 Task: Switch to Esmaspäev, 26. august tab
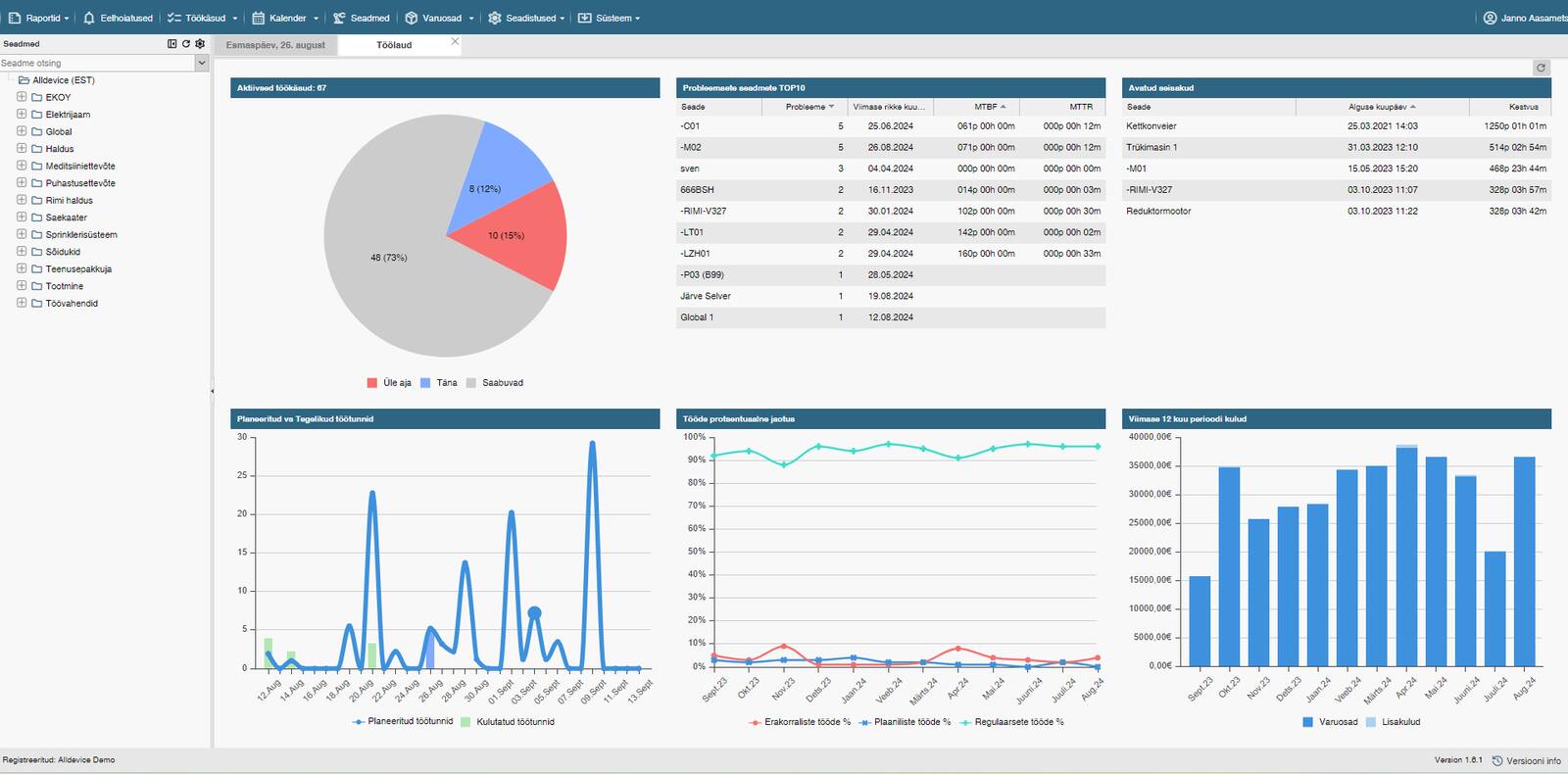click(x=275, y=45)
